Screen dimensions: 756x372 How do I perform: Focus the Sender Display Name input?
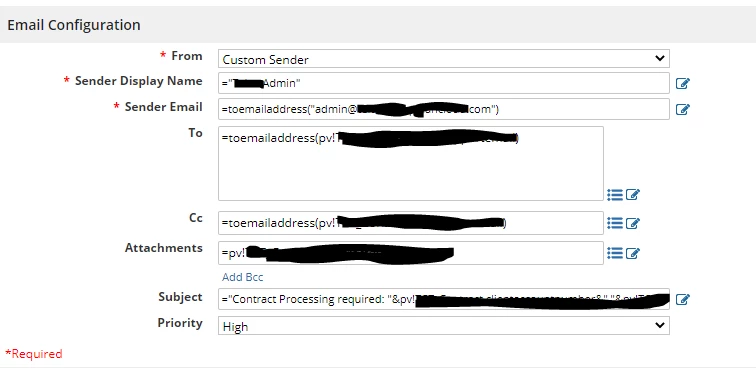point(444,83)
